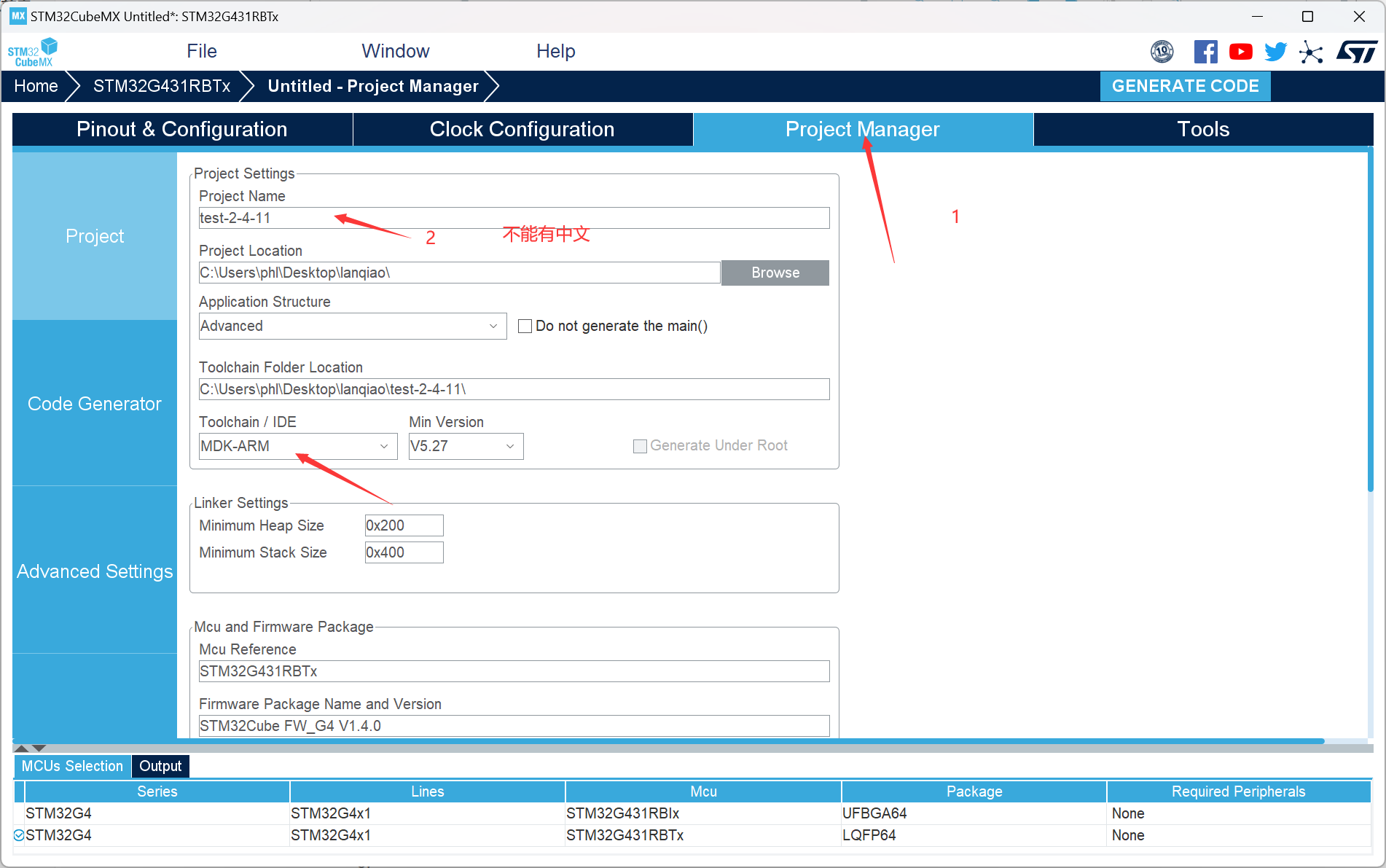
Task: Click the Firmware Package Name and Version field
Action: point(514,726)
